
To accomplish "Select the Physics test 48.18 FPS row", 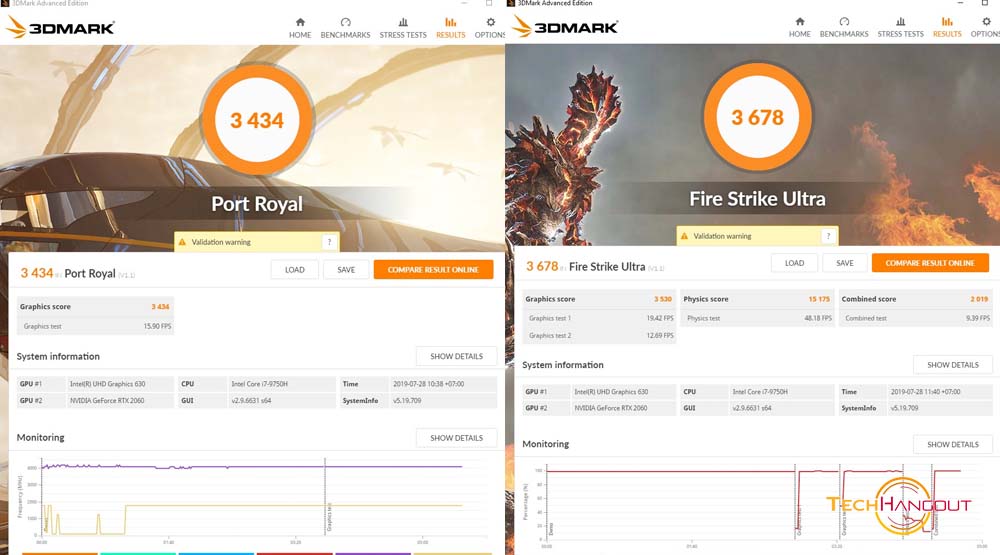I will click(x=756, y=318).
